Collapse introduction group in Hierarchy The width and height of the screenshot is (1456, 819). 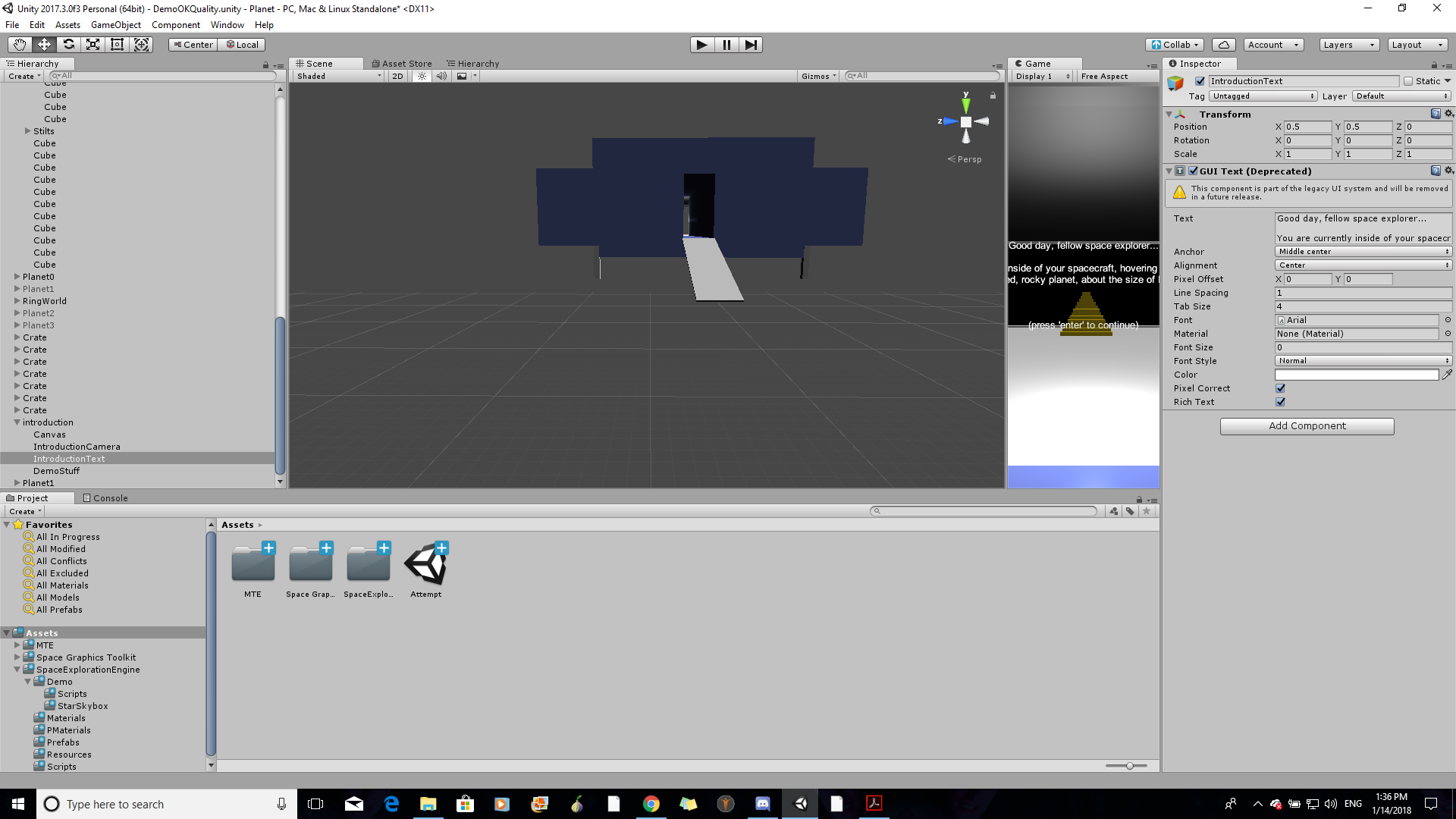17,422
